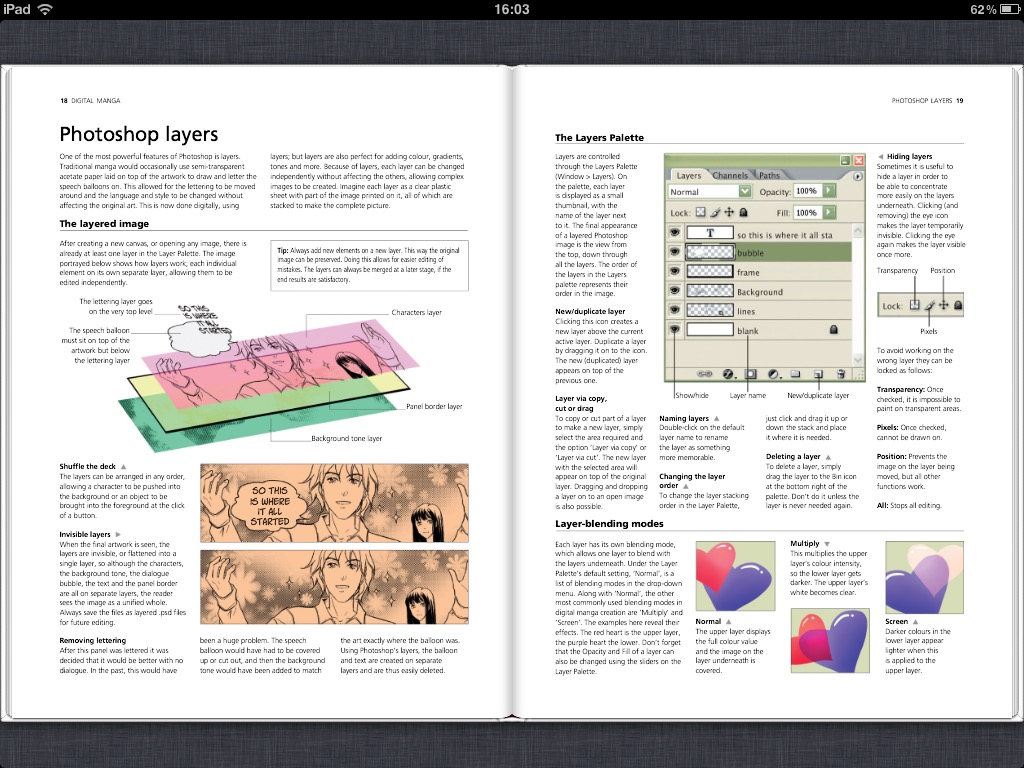Open the Opacity slider arrow
1024x768 pixels.
829,191
